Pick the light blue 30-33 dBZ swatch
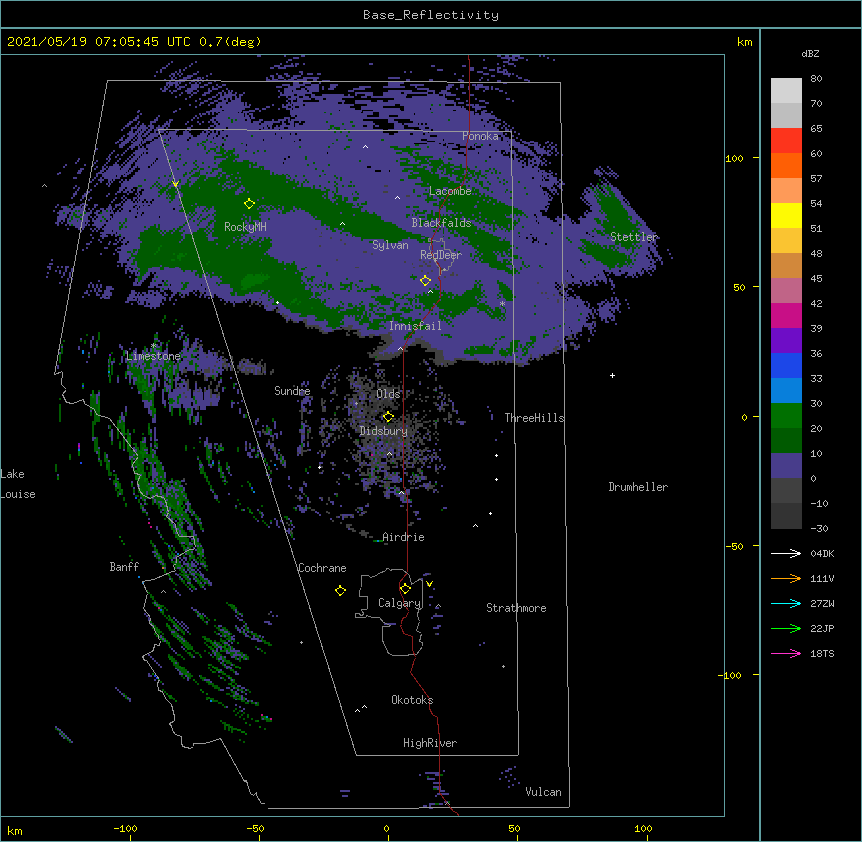This screenshot has width=862, height=842. (x=786, y=391)
